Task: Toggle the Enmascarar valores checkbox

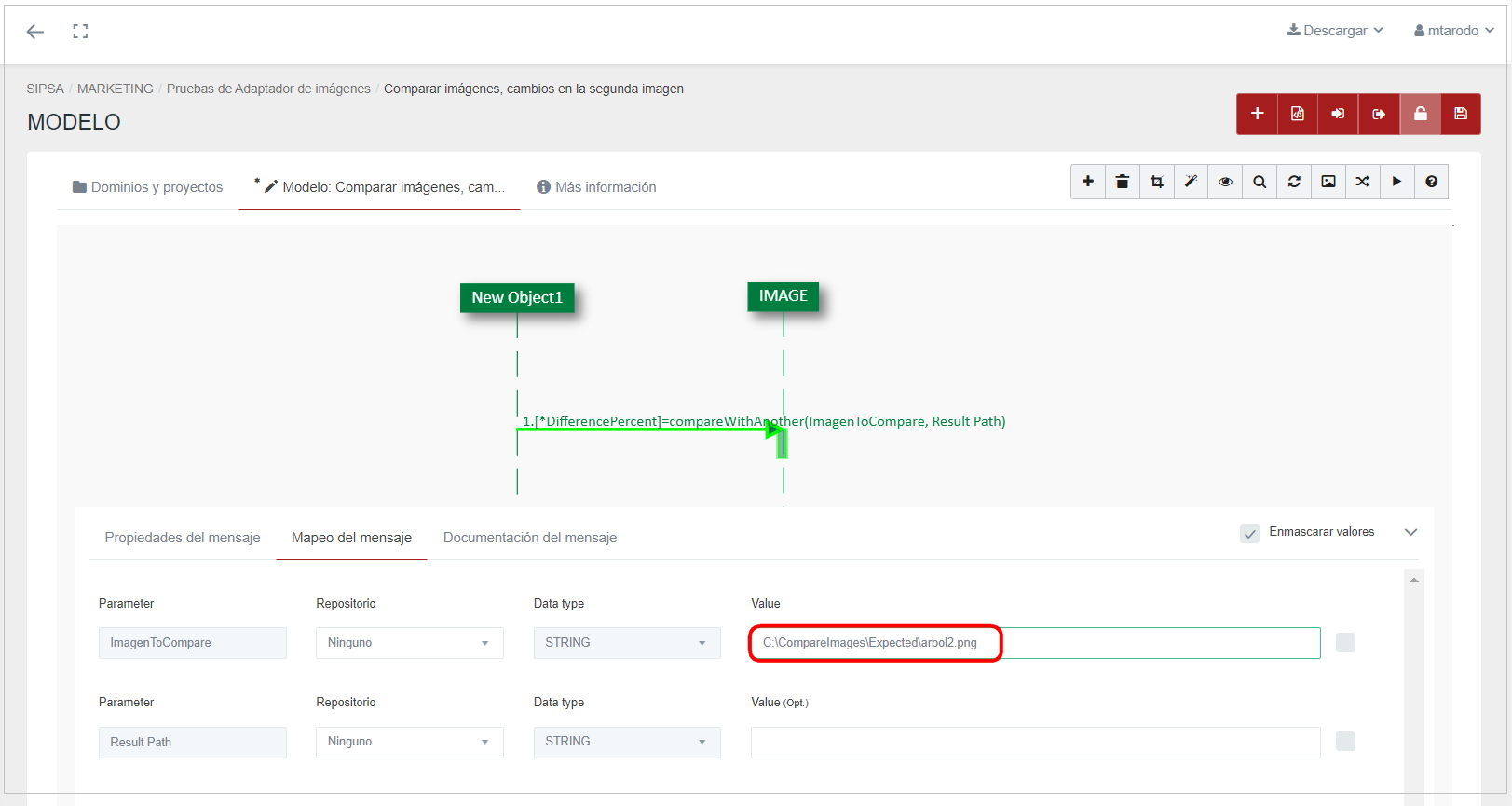Action: [x=1249, y=533]
